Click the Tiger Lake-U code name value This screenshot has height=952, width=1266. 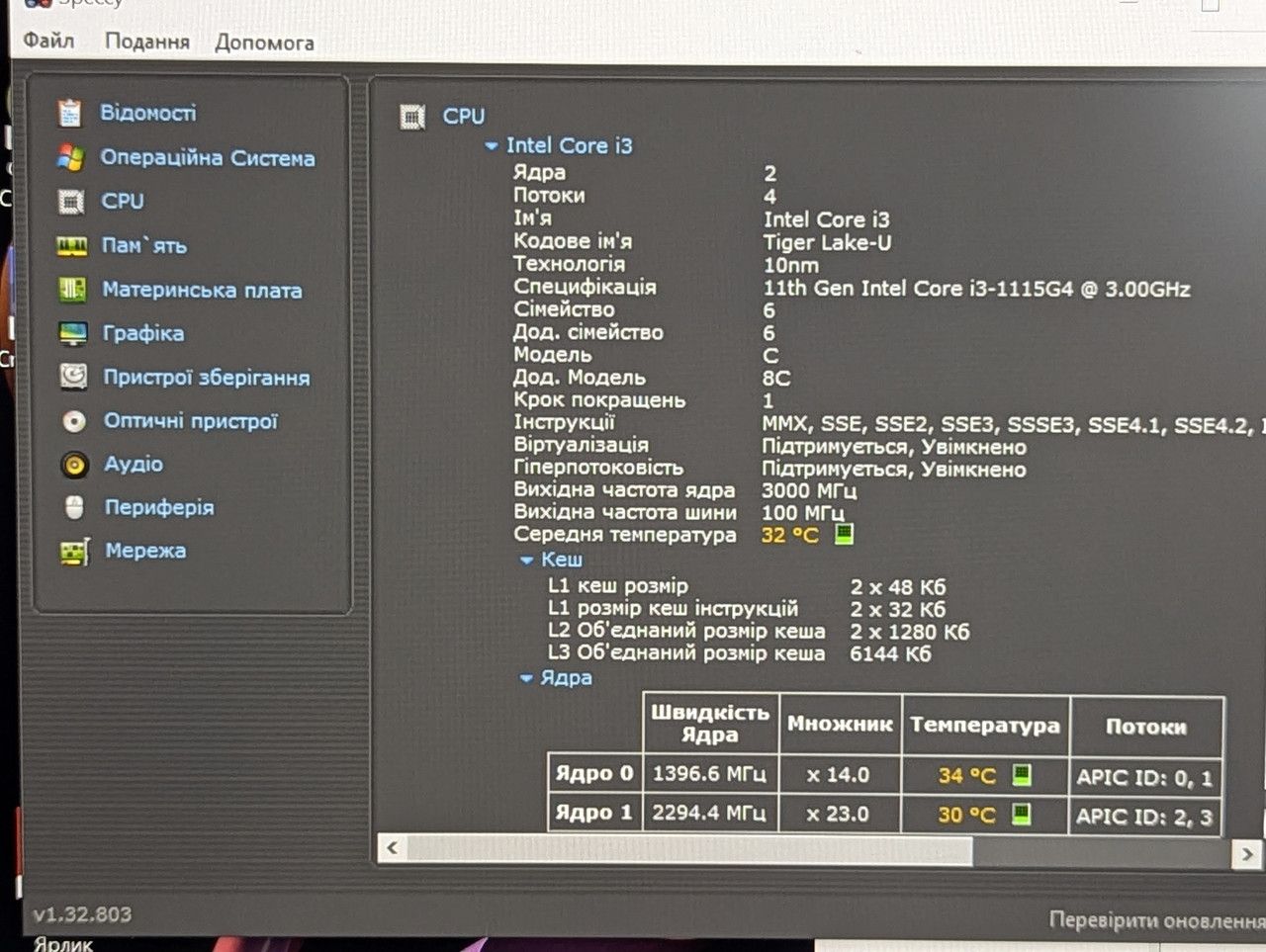click(828, 242)
